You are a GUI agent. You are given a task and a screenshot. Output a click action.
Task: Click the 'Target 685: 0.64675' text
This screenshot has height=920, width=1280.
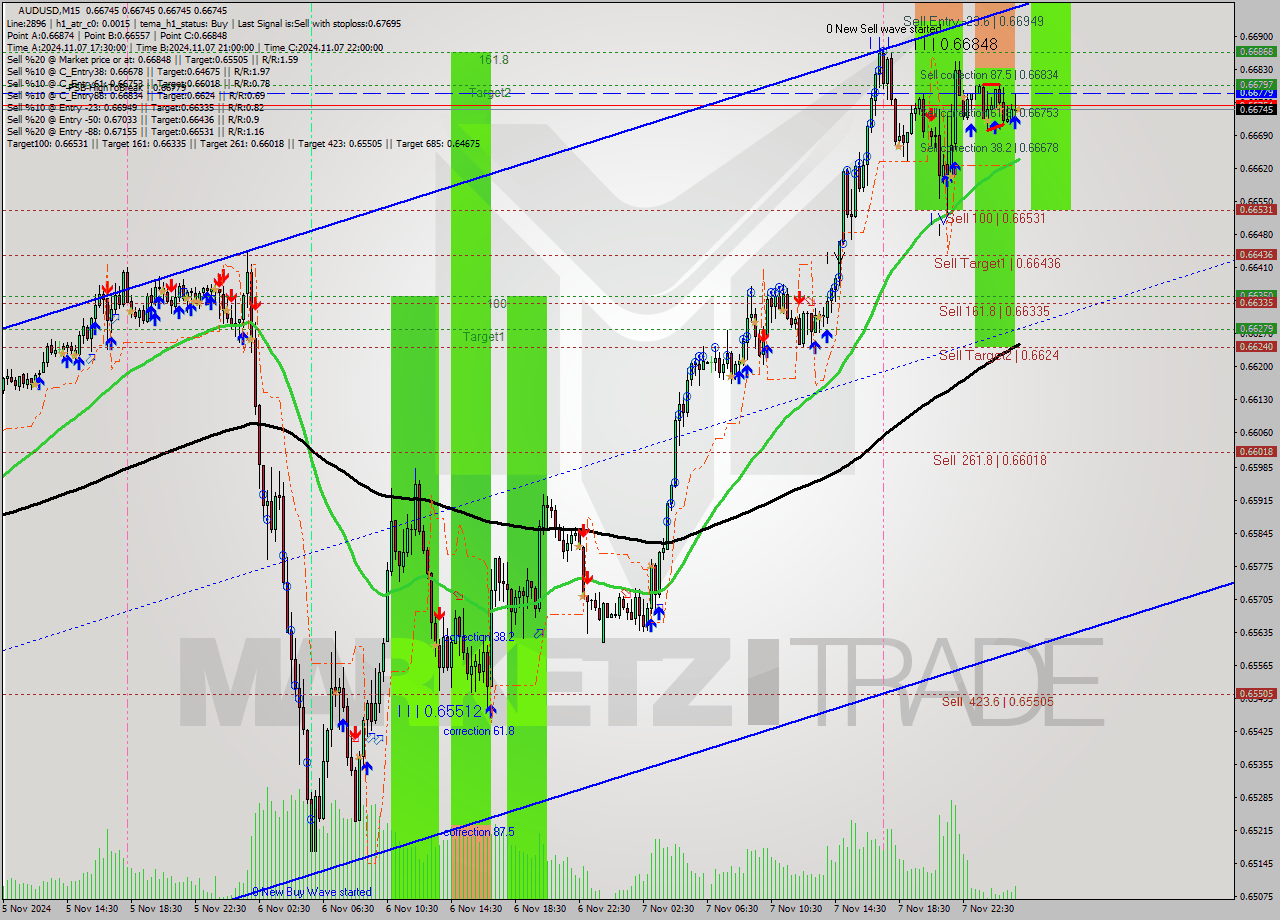(x=438, y=144)
